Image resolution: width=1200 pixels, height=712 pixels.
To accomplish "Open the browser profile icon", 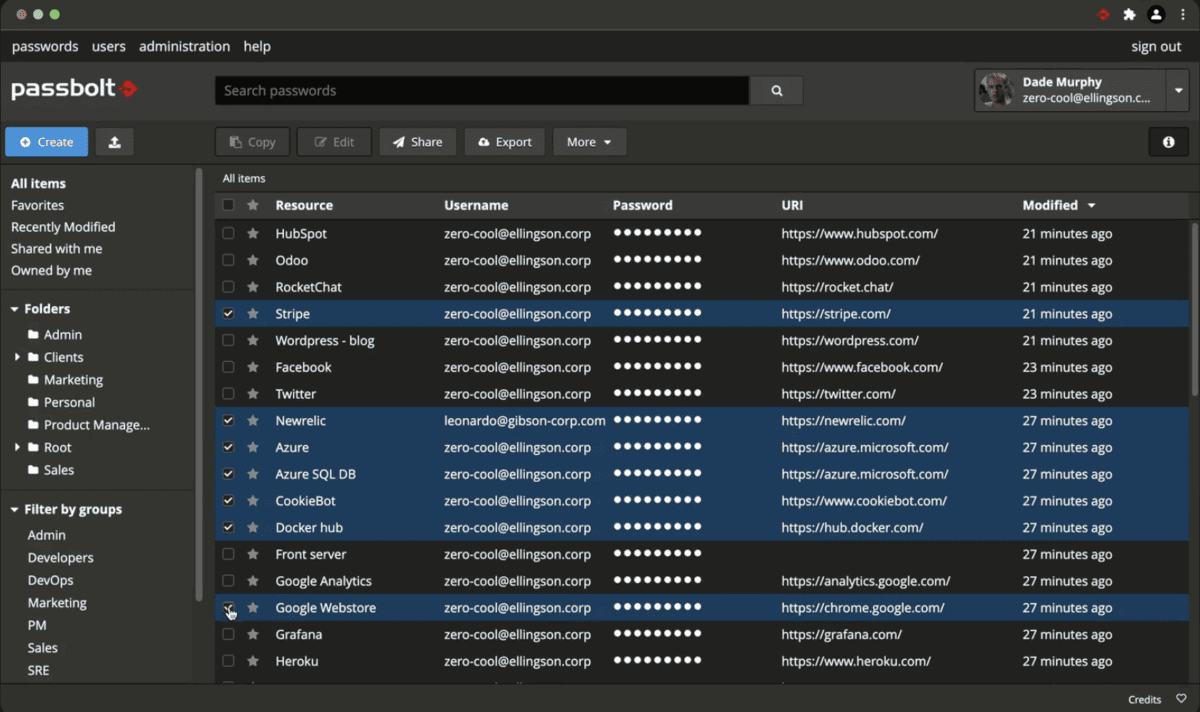I will coord(1156,14).
